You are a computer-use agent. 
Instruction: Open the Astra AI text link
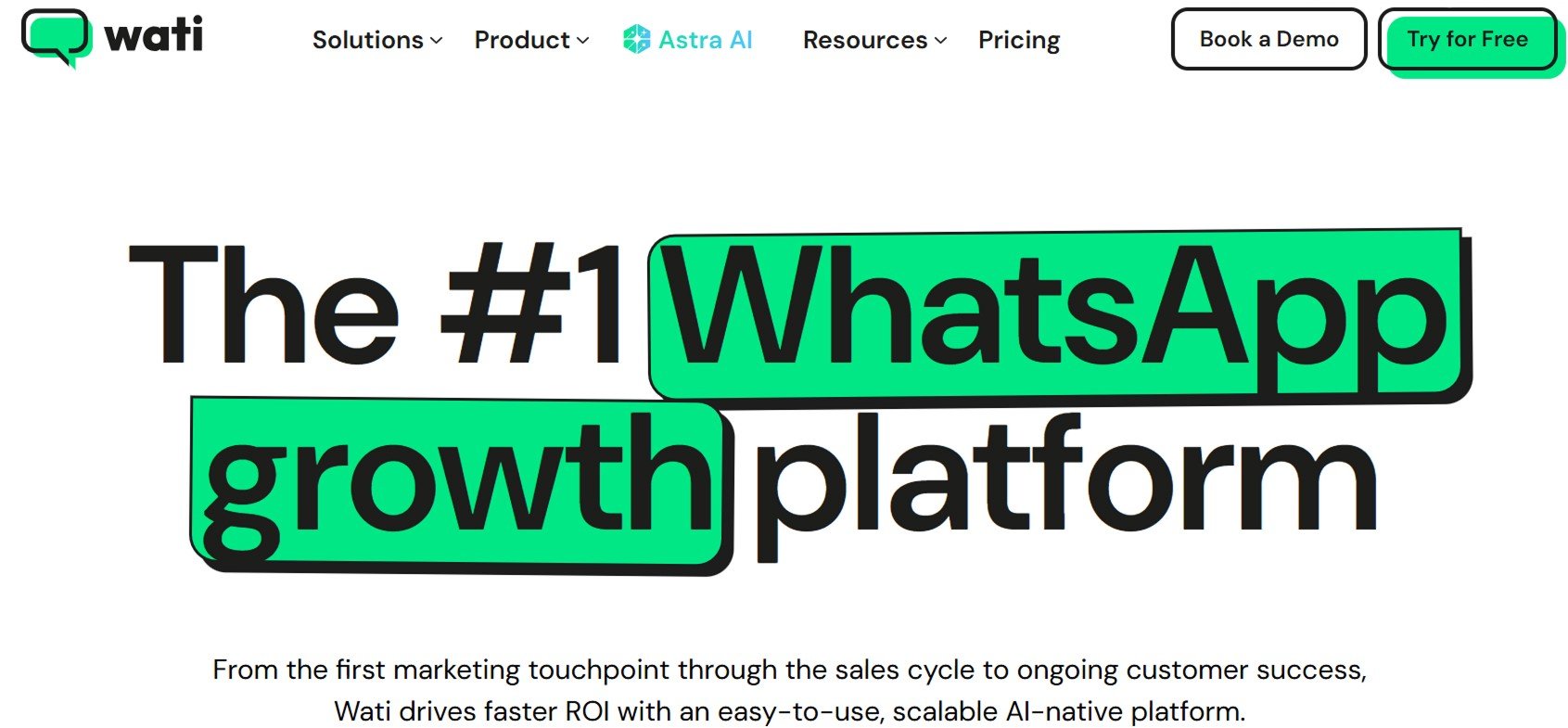pos(706,40)
